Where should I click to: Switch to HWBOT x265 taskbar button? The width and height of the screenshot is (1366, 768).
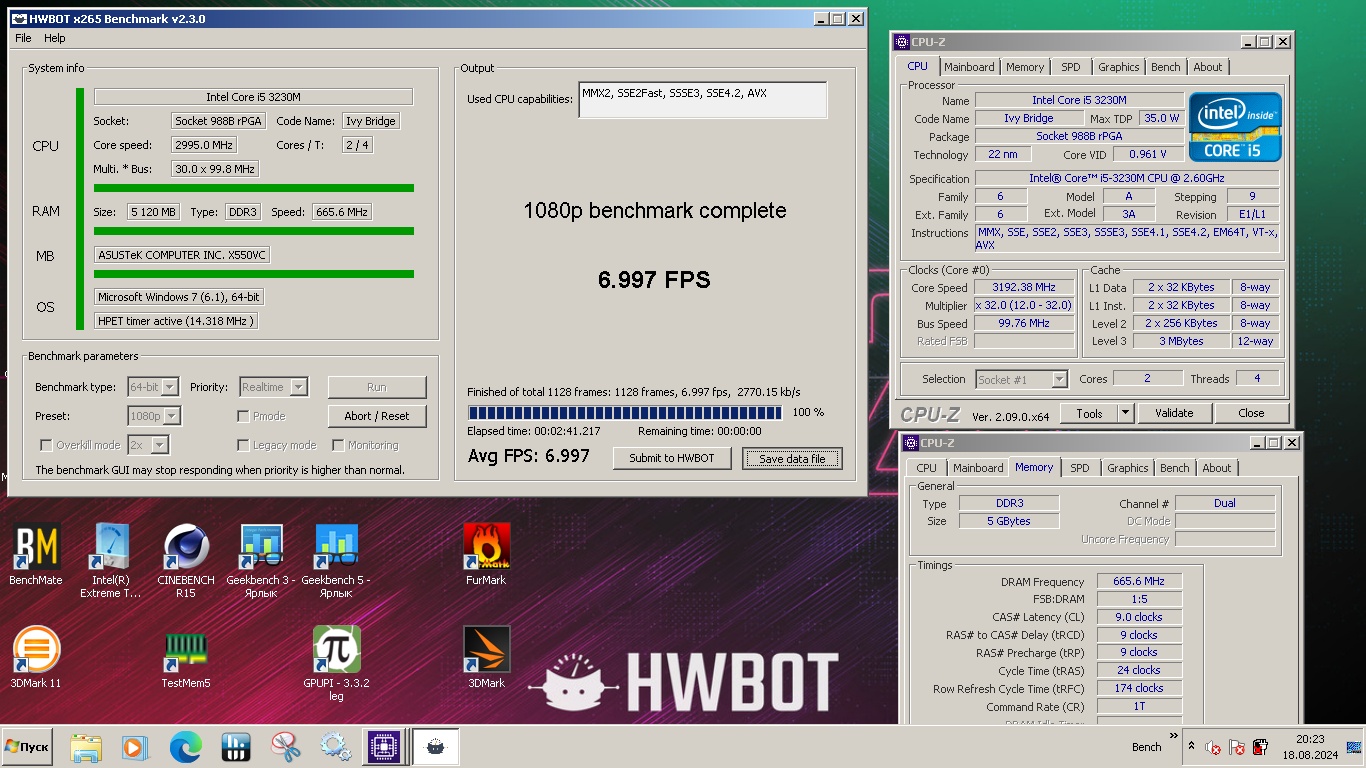[x=436, y=746]
